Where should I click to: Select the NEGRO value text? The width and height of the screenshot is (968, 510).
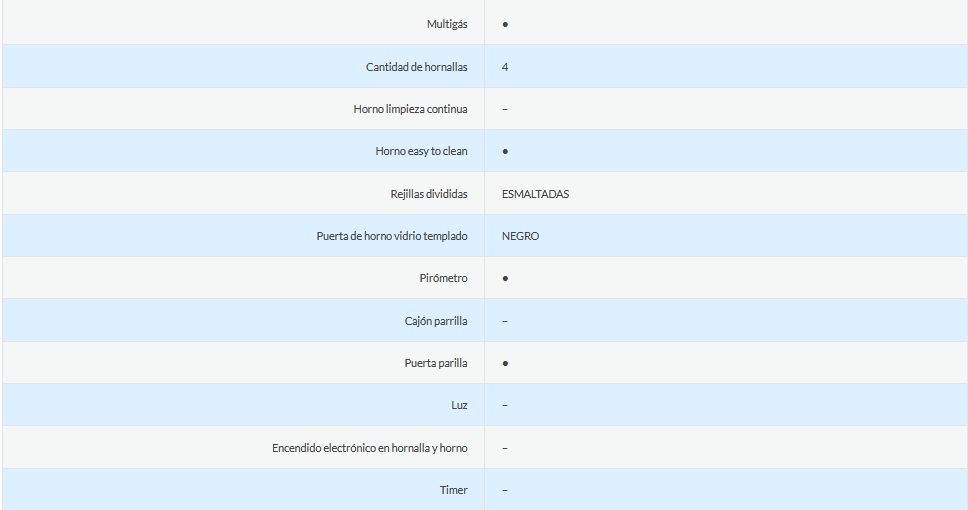point(520,236)
